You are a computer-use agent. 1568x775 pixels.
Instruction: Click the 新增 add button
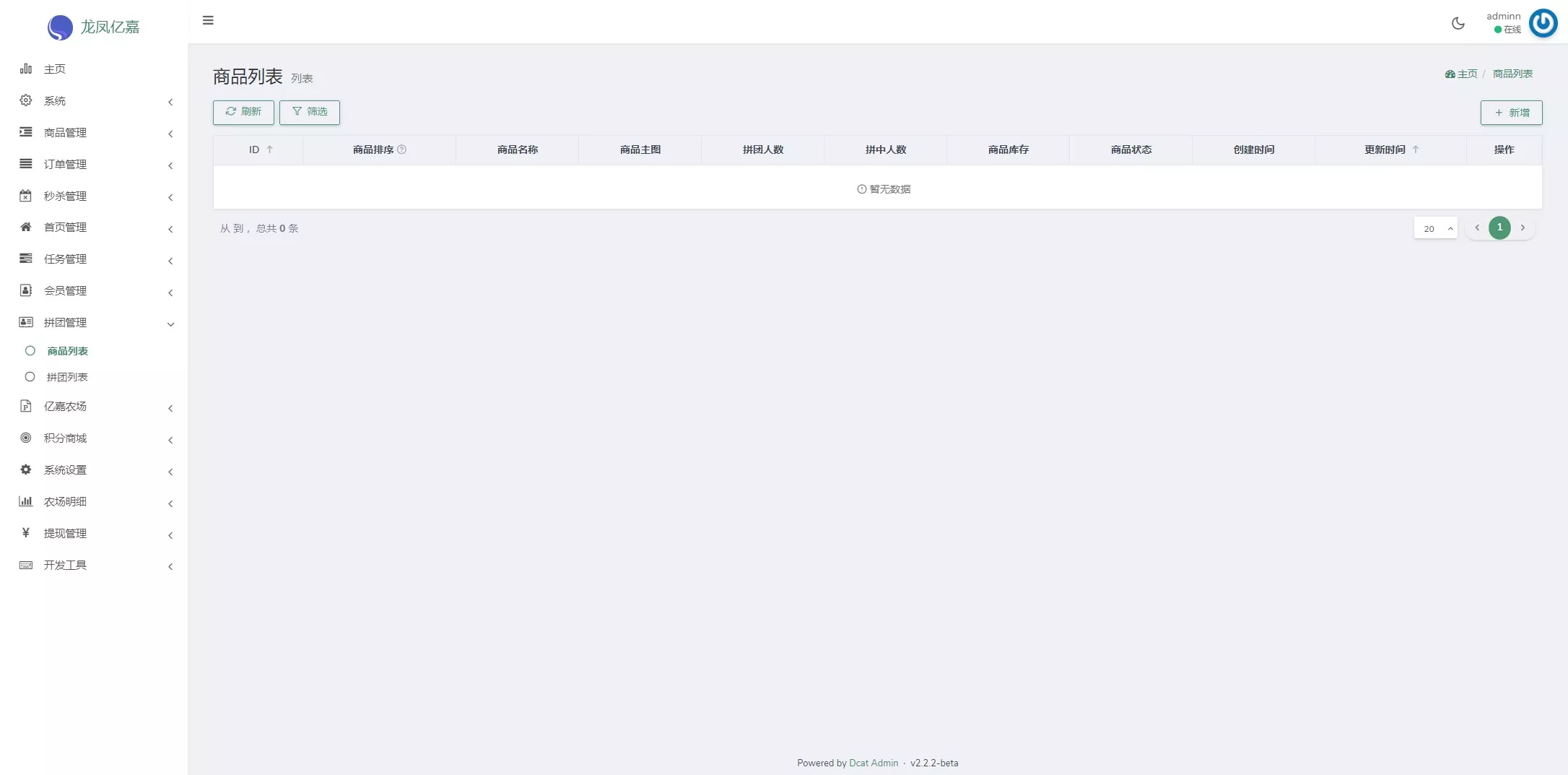pos(1511,113)
